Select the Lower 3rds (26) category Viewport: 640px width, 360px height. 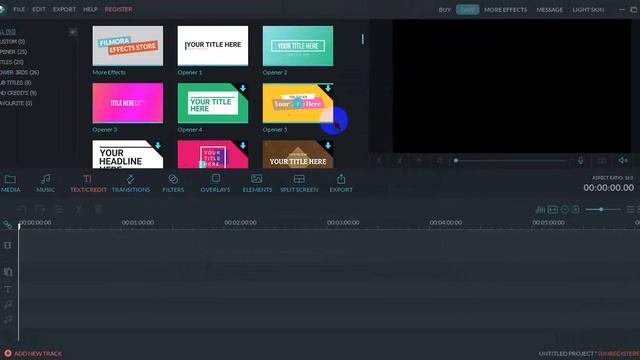[20, 72]
